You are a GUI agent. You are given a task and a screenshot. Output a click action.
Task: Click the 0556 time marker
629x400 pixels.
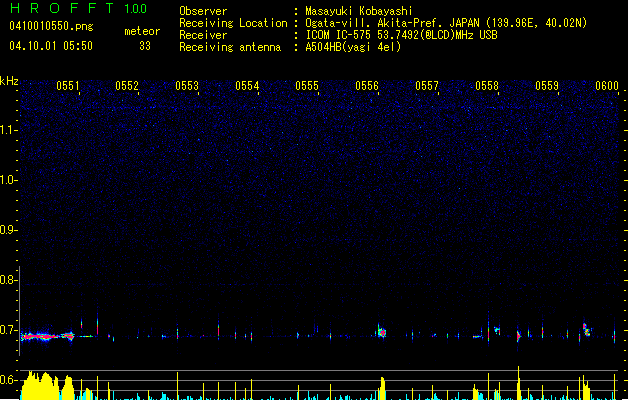tap(367, 86)
